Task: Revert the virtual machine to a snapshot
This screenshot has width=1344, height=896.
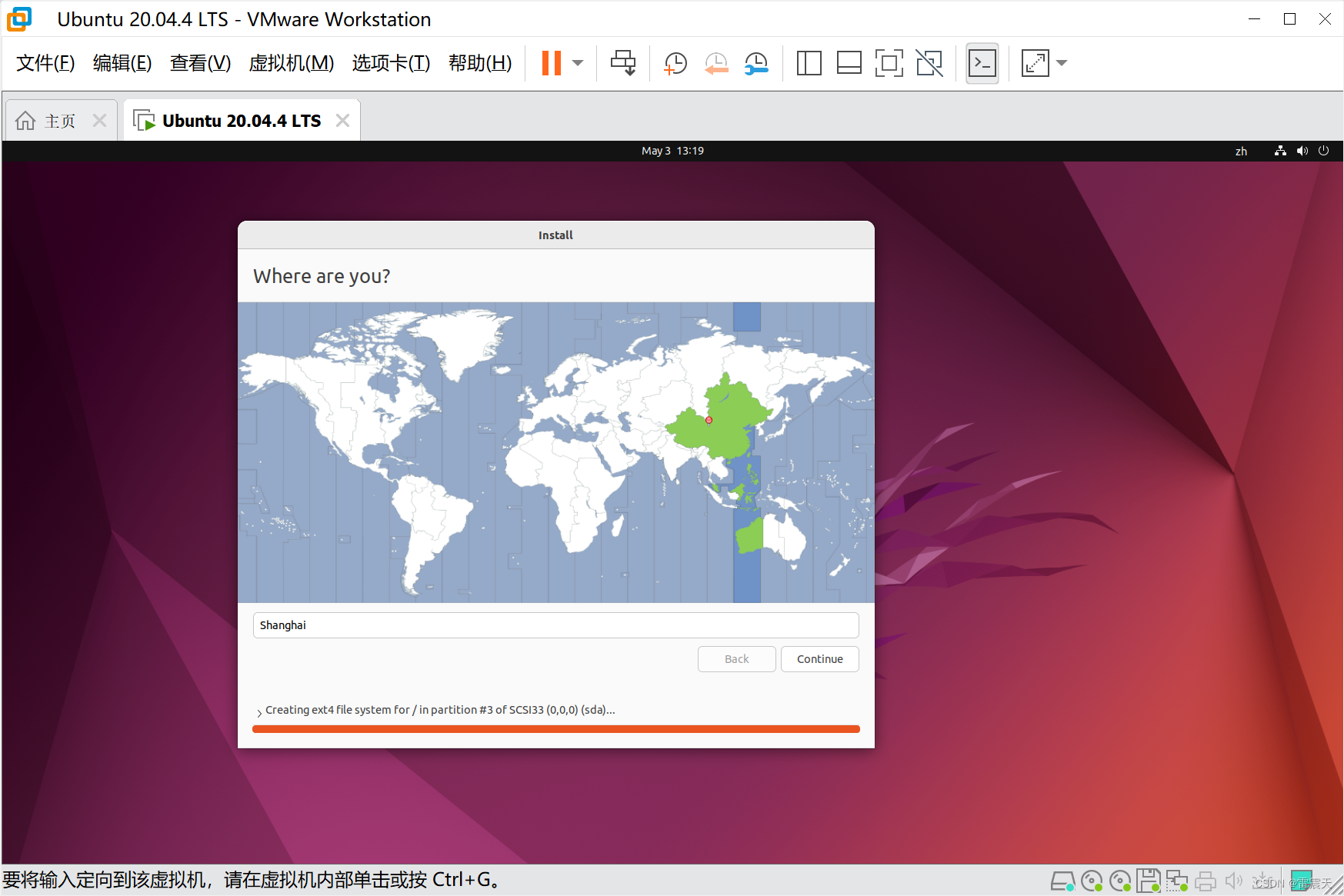Action: 716,63
